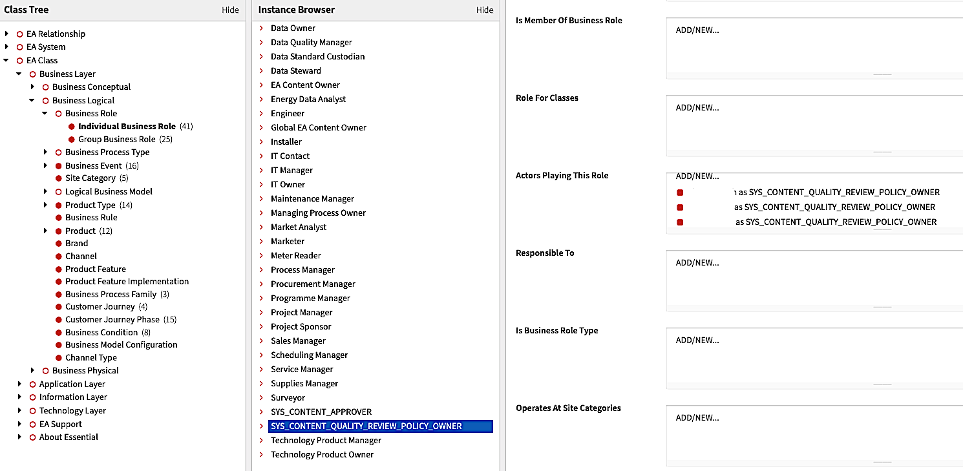Click the red dot beside Individual Business Role
This screenshot has width=964, height=472.
pos(72,127)
